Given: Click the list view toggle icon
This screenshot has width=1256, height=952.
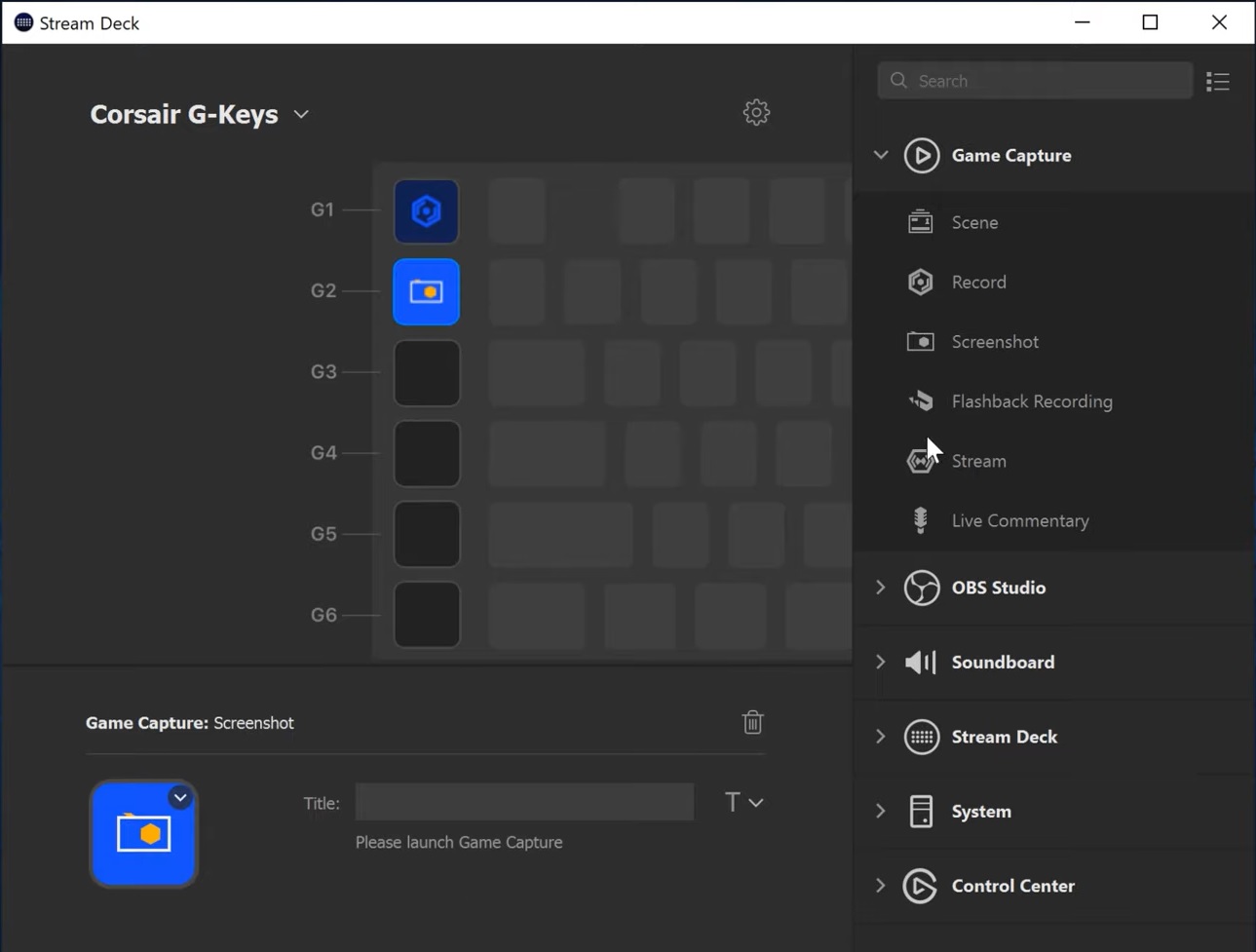Looking at the screenshot, I should (x=1217, y=81).
